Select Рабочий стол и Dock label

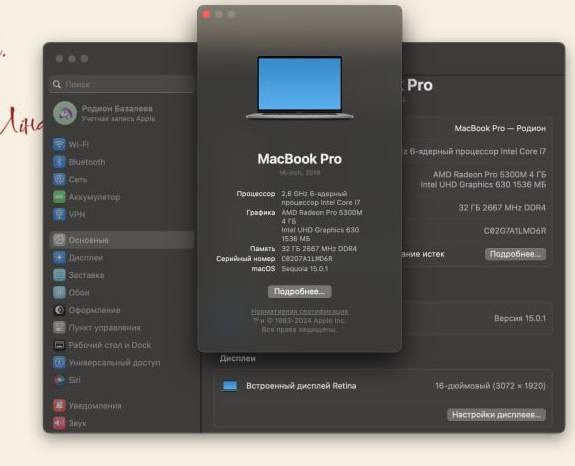(110, 345)
